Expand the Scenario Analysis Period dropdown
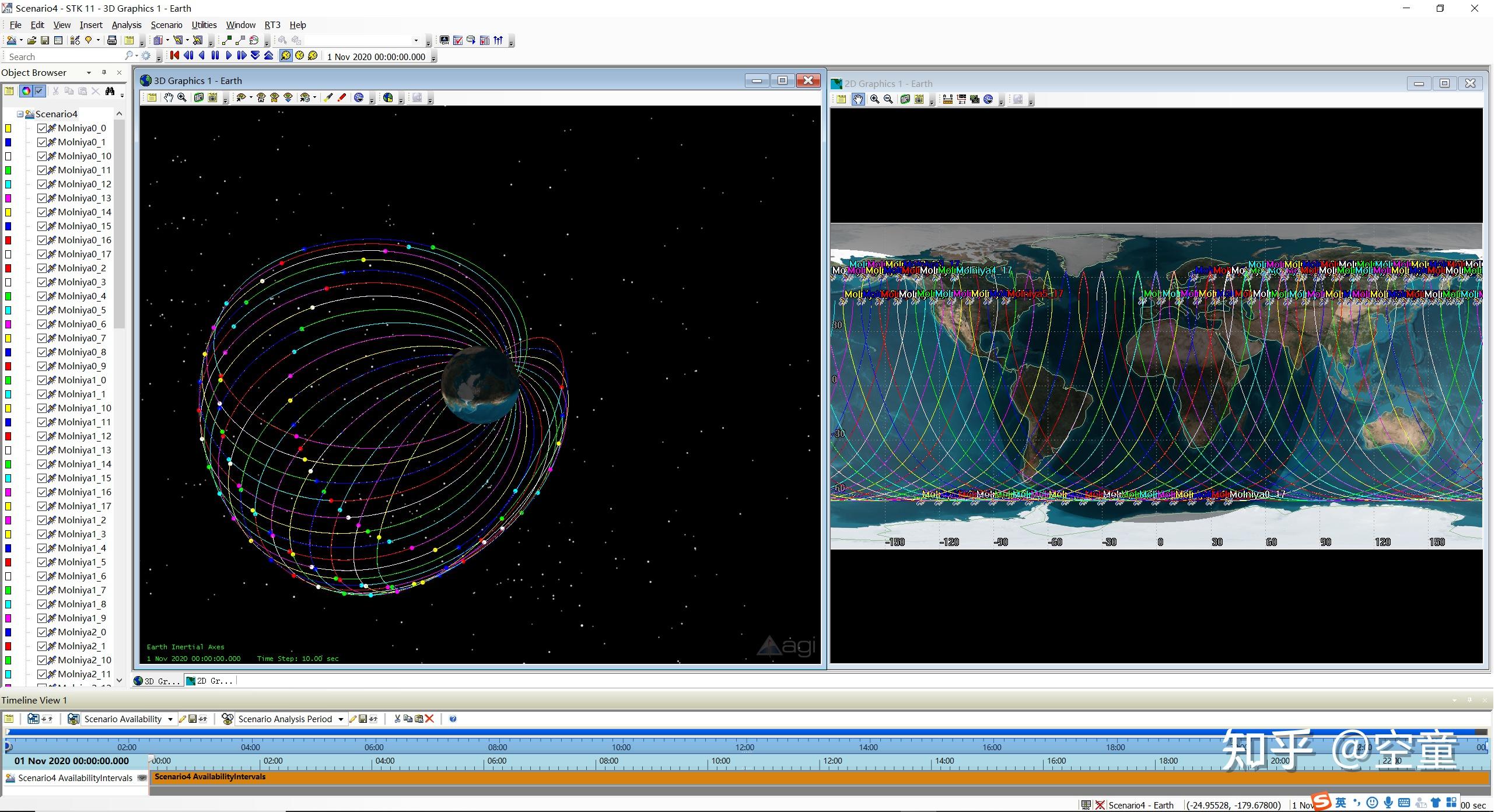This screenshot has width=1498, height=812. 341,719
